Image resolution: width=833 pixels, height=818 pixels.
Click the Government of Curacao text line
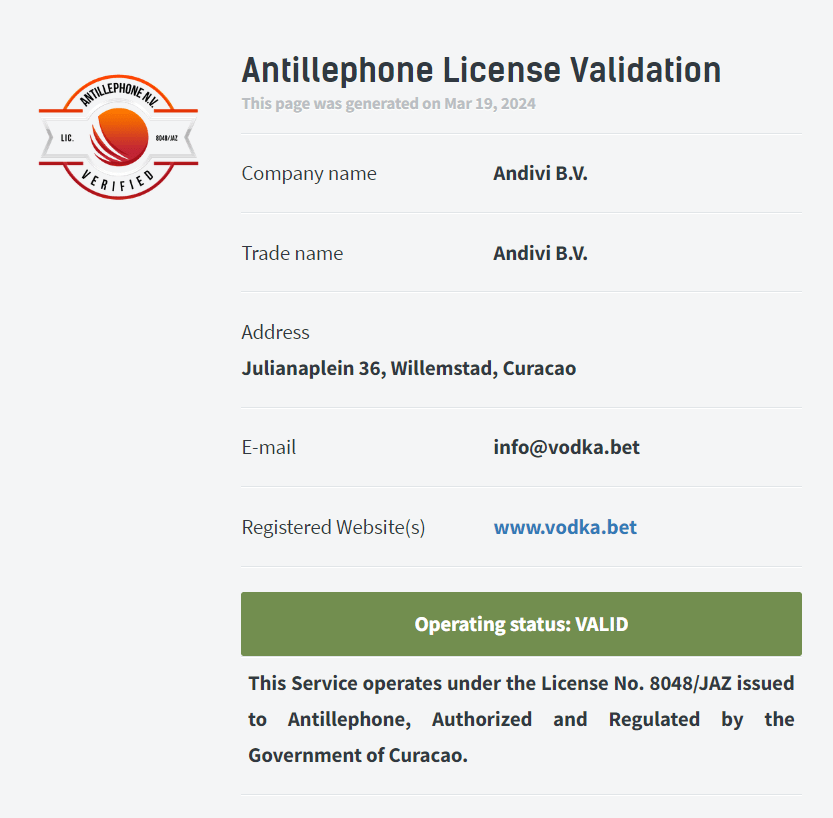click(x=358, y=755)
